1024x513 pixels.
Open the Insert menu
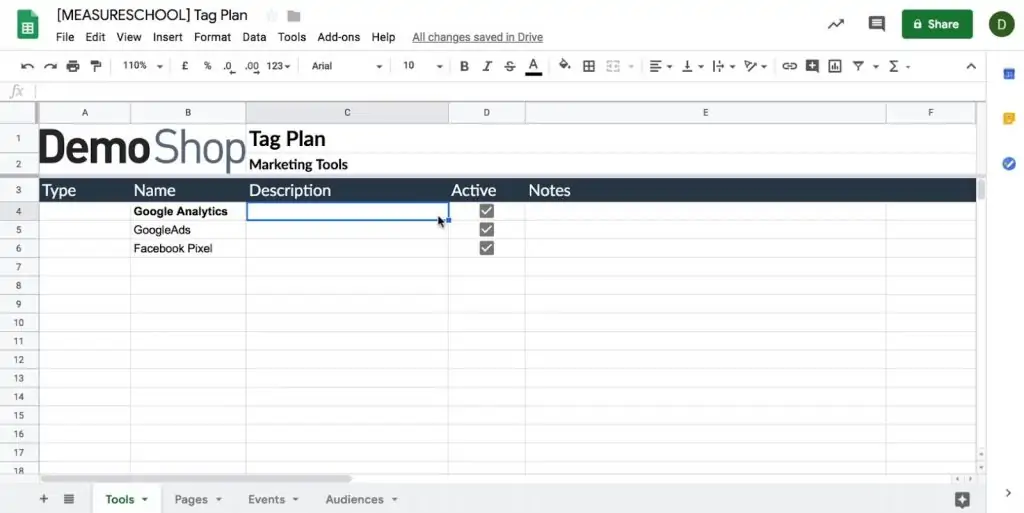point(168,37)
